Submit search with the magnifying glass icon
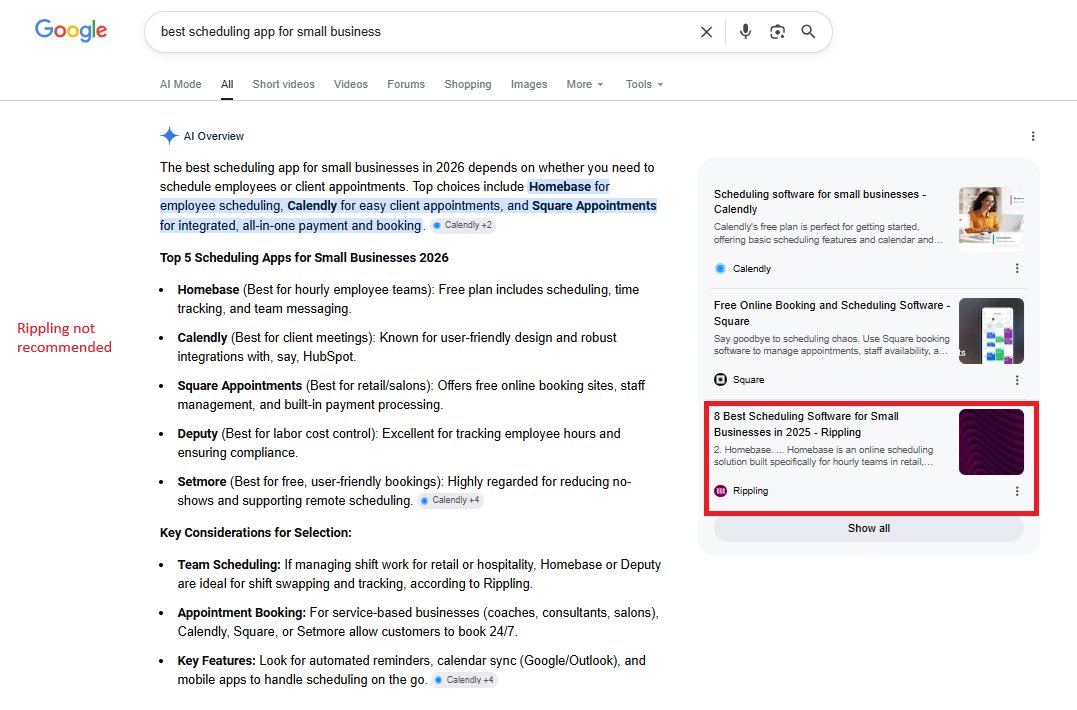This screenshot has height=710, width=1077. click(x=808, y=32)
